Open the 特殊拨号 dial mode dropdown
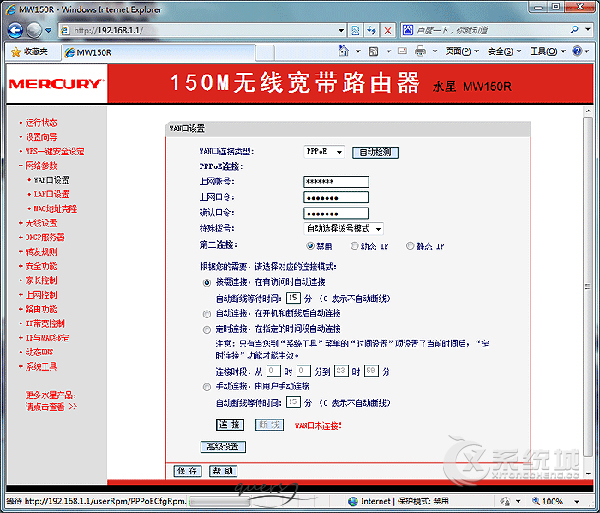 (x=343, y=228)
